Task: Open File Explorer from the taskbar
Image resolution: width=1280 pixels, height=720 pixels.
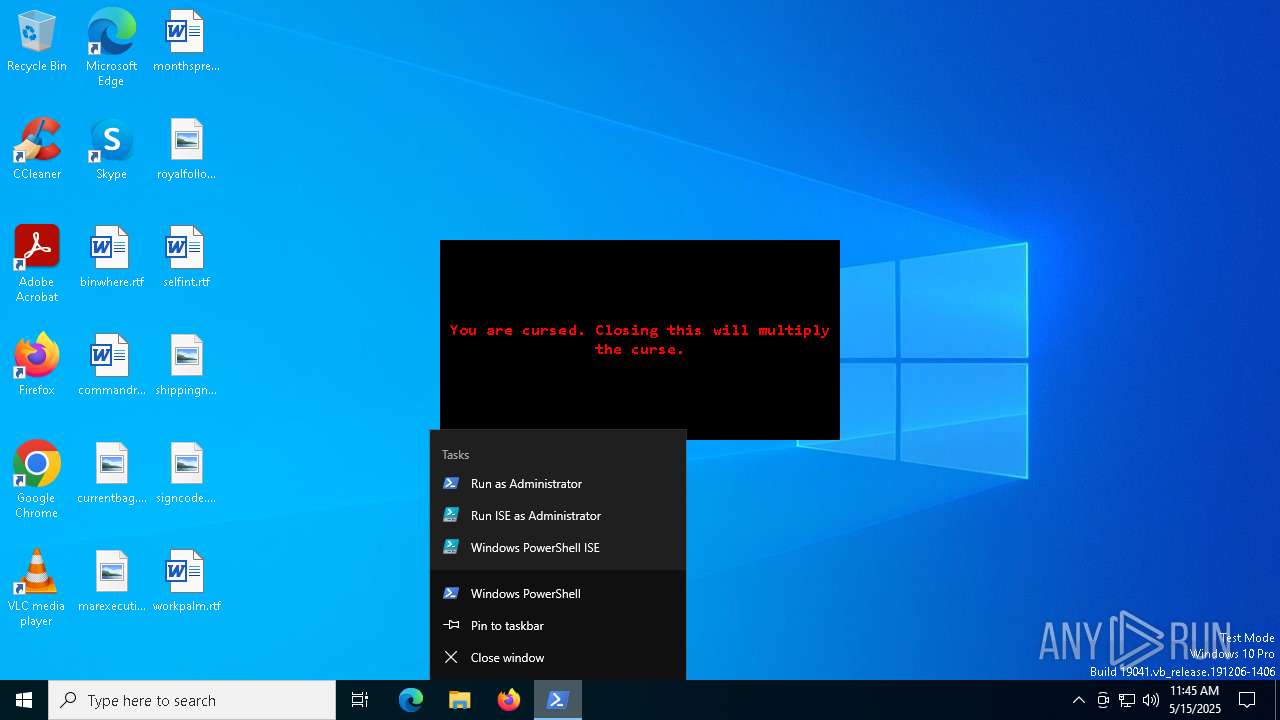Action: click(x=459, y=700)
